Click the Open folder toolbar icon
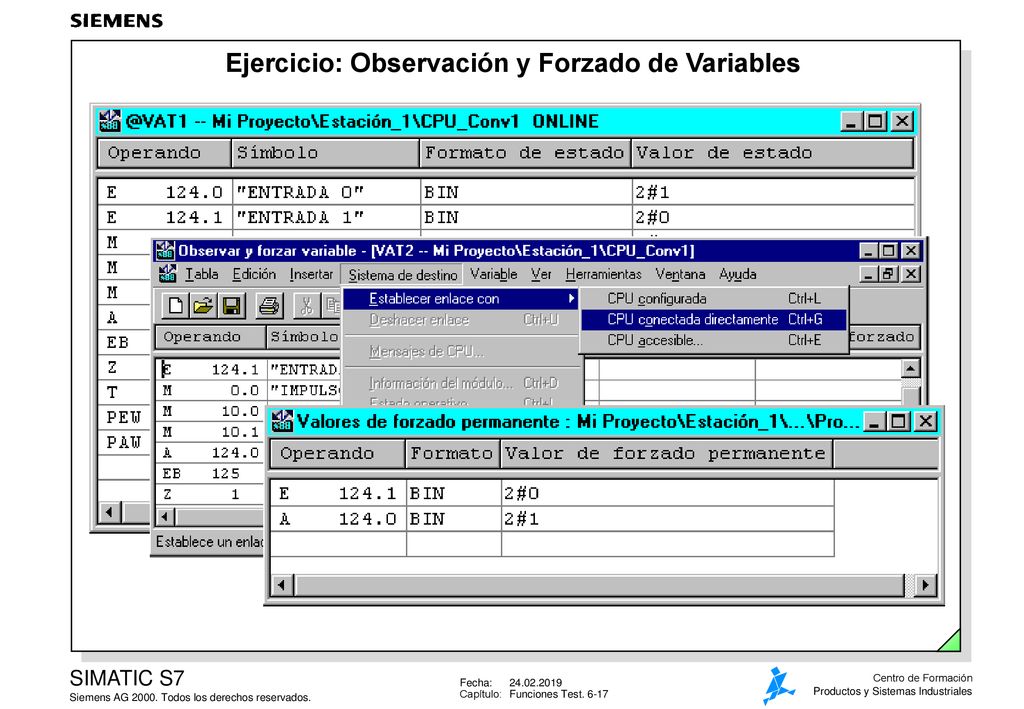This screenshot has width=1024, height=709. (x=203, y=306)
